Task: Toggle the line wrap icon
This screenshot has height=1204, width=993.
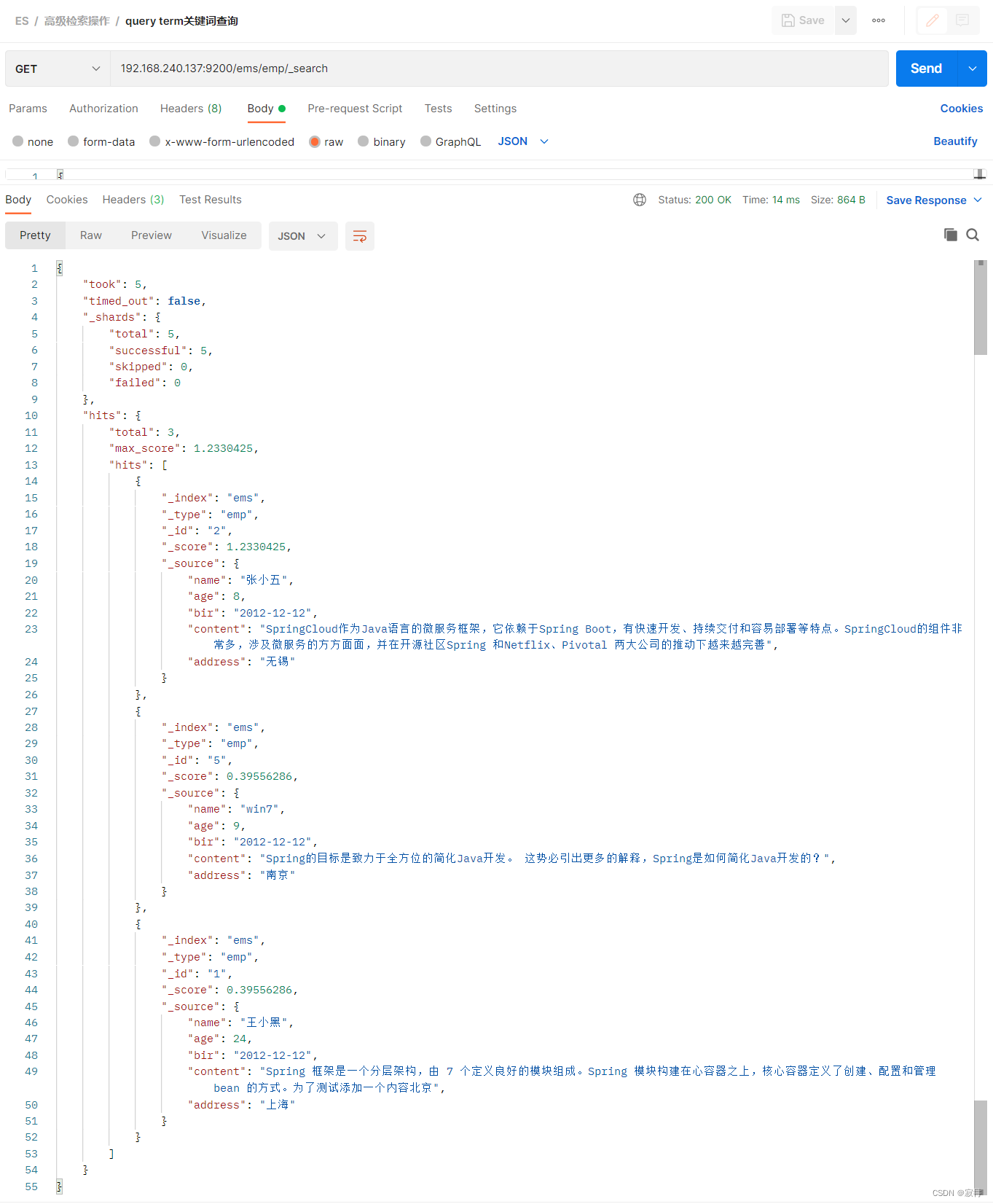Action: 359,236
